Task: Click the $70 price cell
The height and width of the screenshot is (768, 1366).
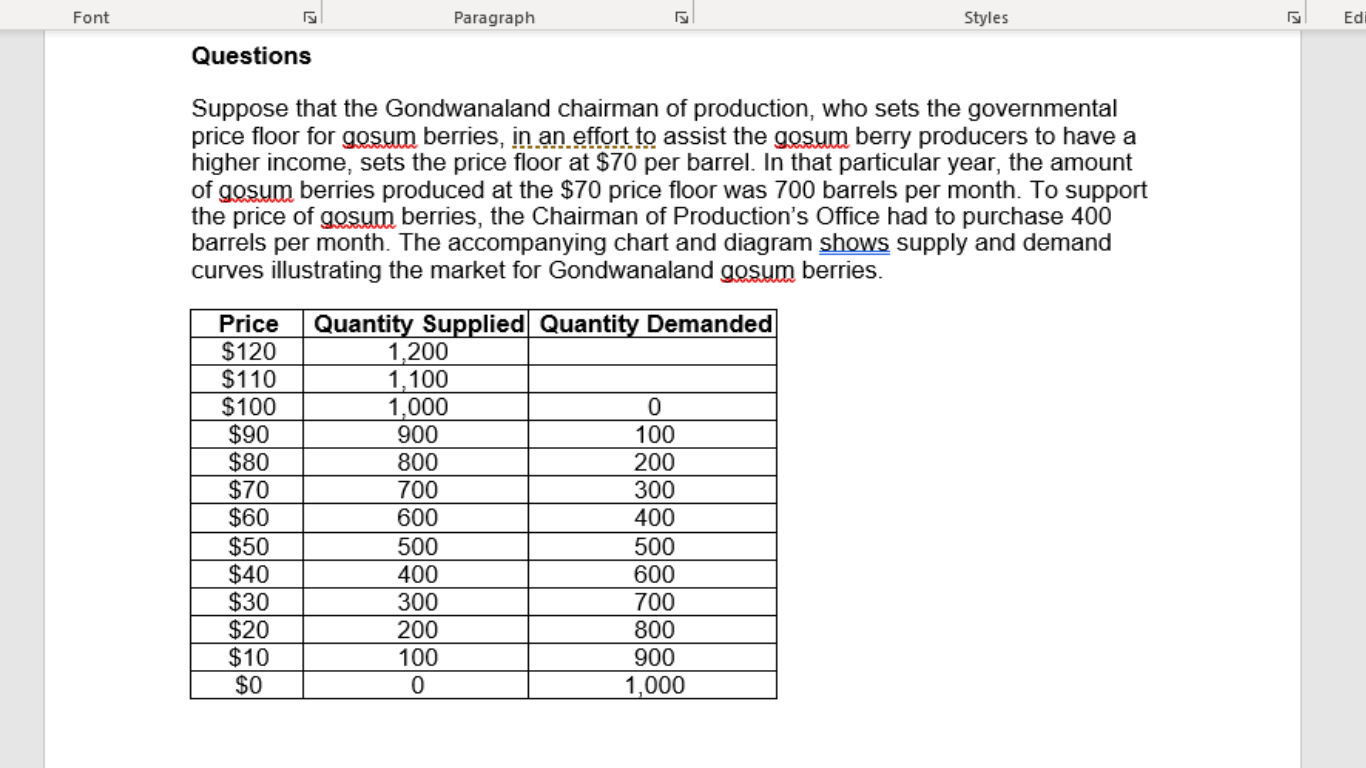Action: pyautogui.click(x=246, y=490)
